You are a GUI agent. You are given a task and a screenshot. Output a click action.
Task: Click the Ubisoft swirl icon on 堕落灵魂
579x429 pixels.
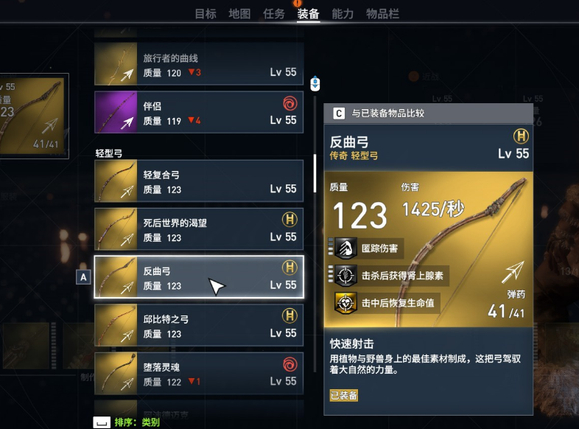(290, 364)
